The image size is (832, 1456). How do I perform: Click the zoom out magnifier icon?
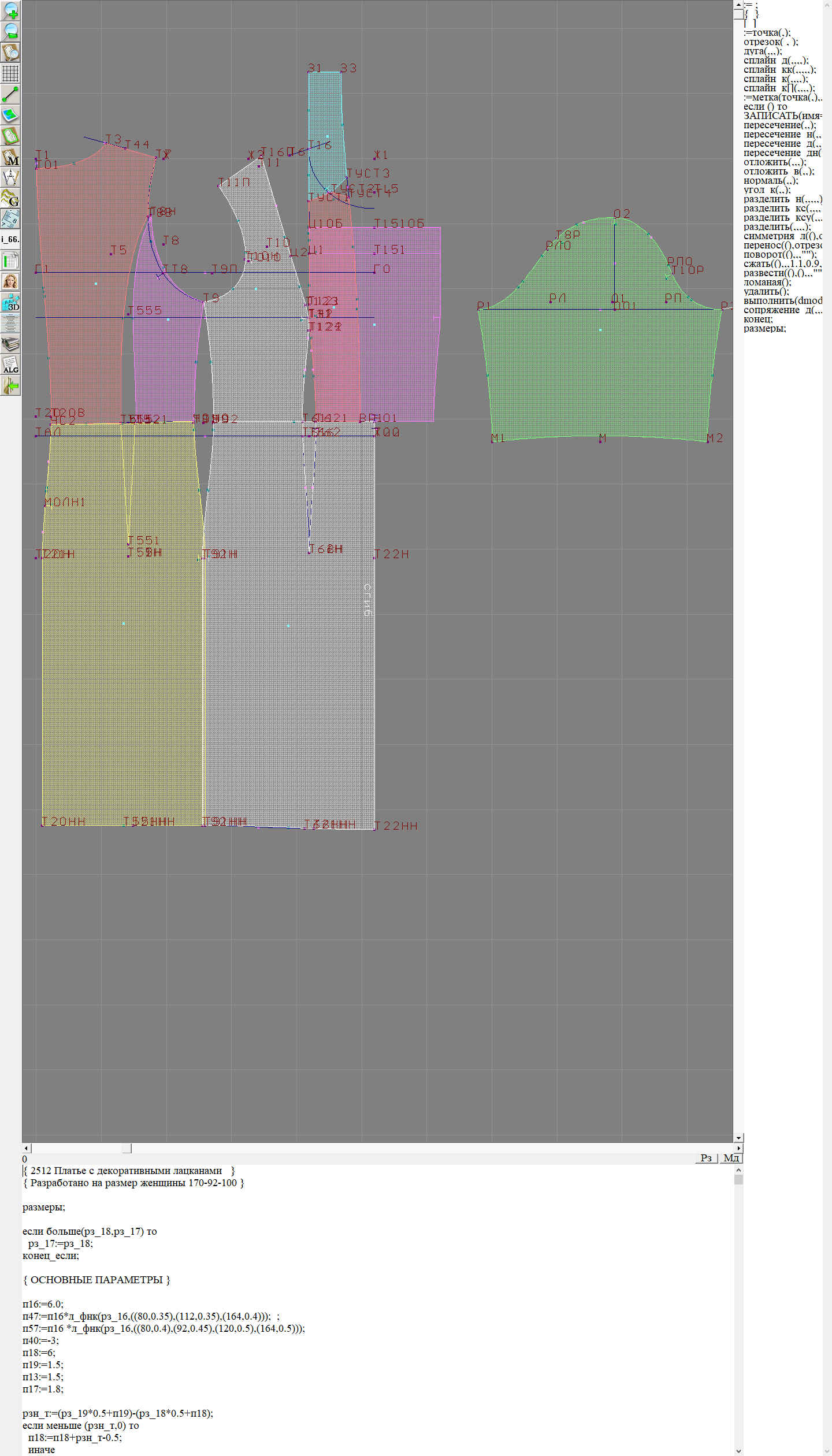click(x=10, y=31)
